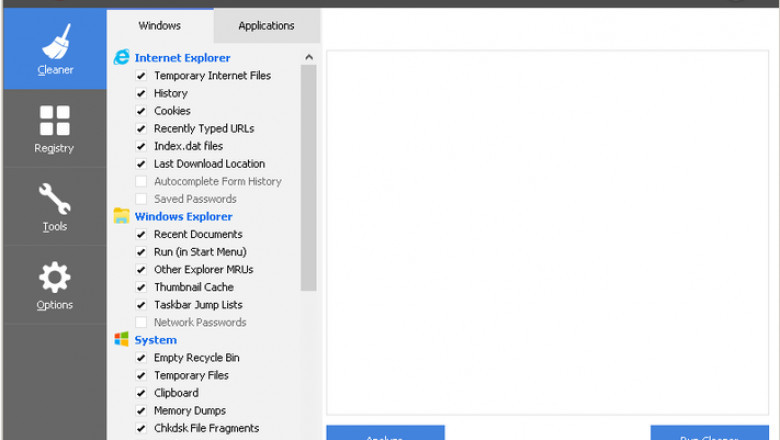The image size is (780, 440).
Task: Click the cleaning list vertical scrollbar
Action: (309, 180)
